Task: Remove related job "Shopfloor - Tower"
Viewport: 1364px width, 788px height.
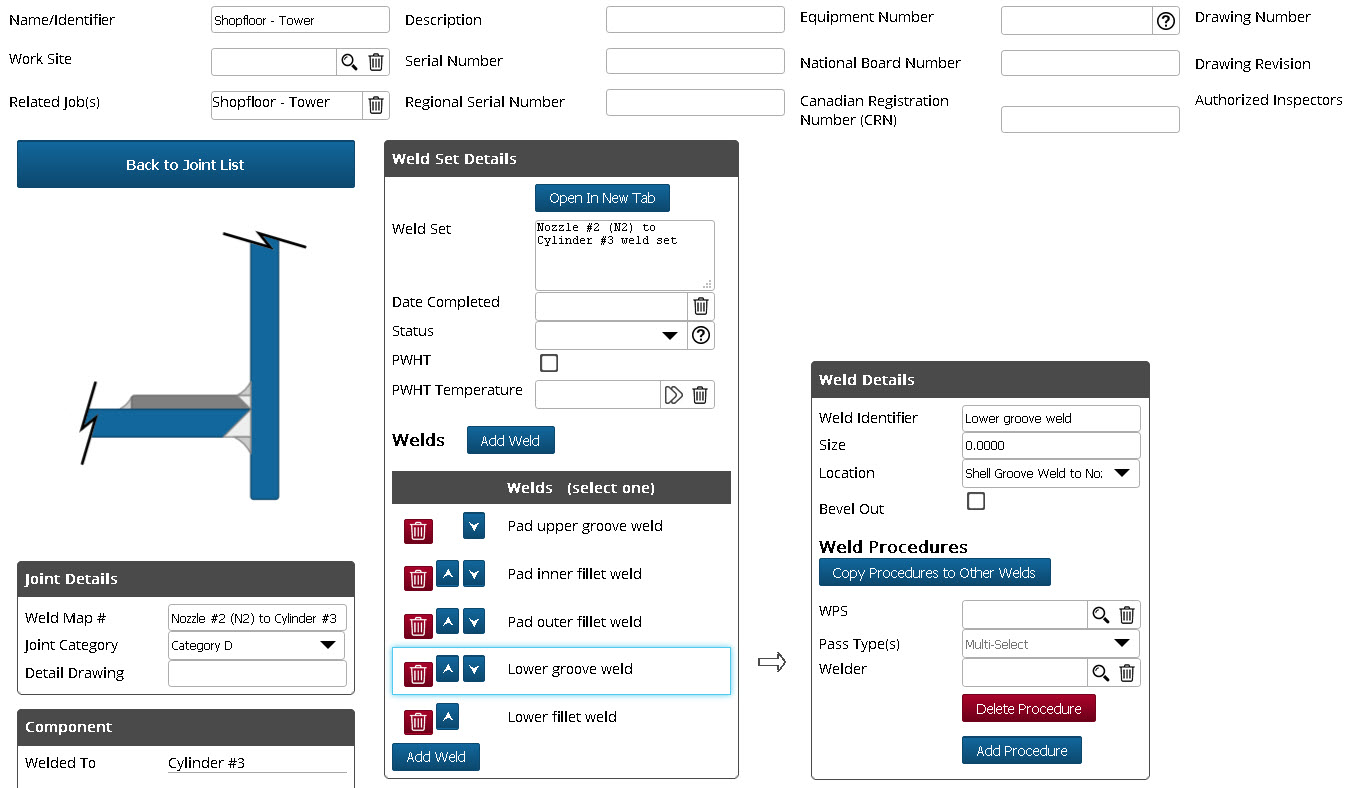Action: (376, 104)
